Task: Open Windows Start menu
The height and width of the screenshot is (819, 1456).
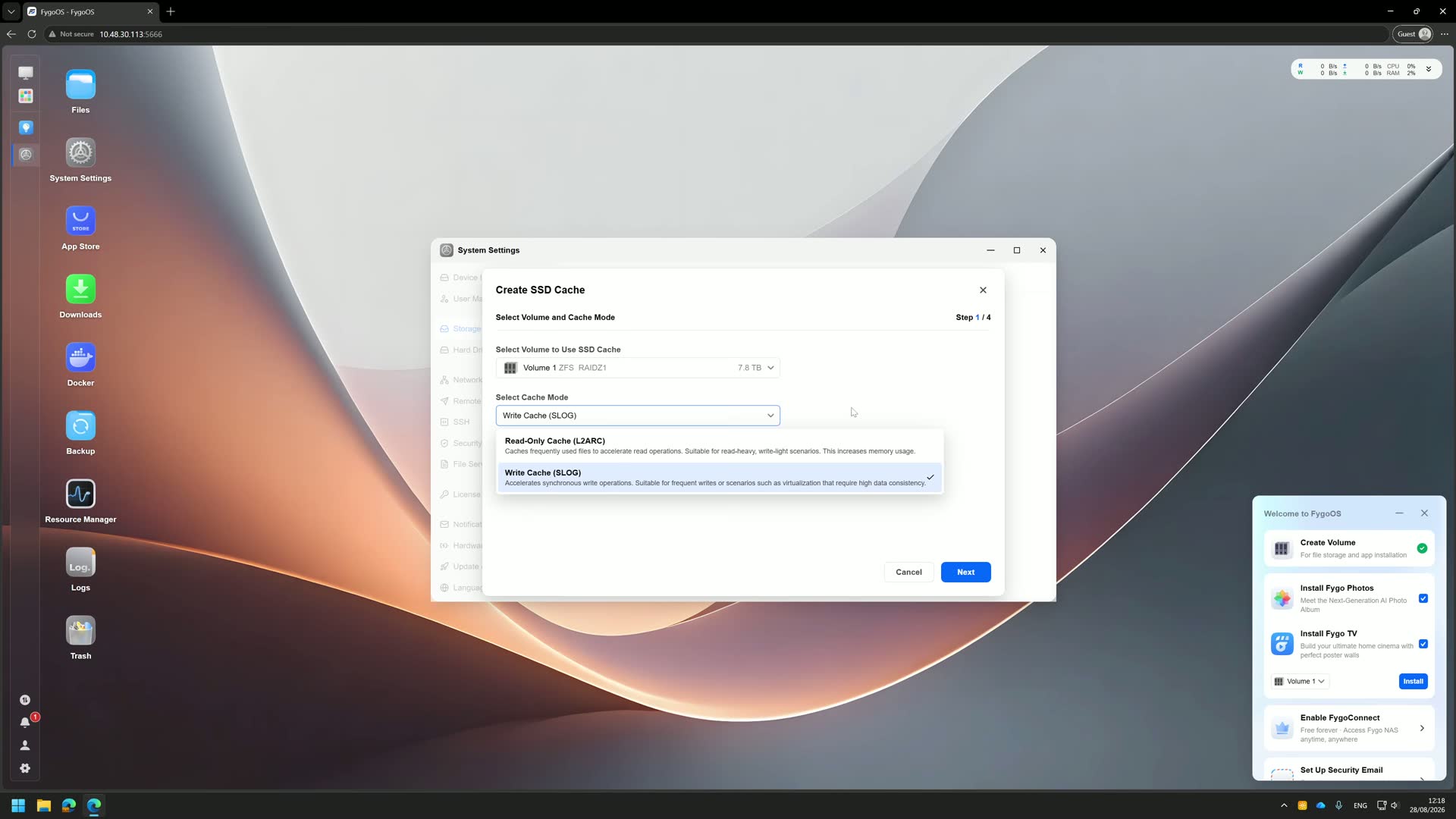Action: point(18,805)
